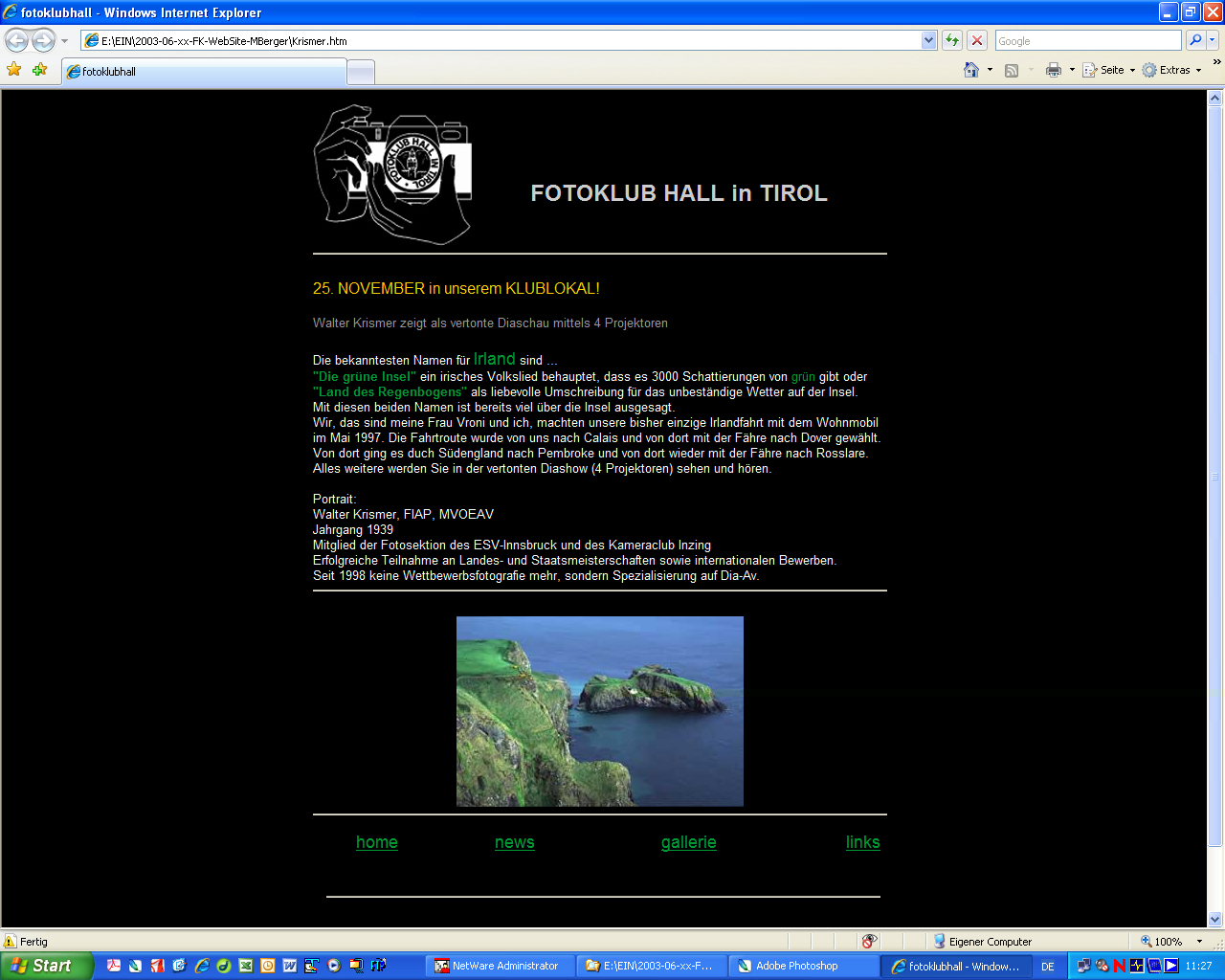This screenshot has height=980, width=1225.
Task: Click the tray icon with play arrow
Action: click(x=1171, y=966)
